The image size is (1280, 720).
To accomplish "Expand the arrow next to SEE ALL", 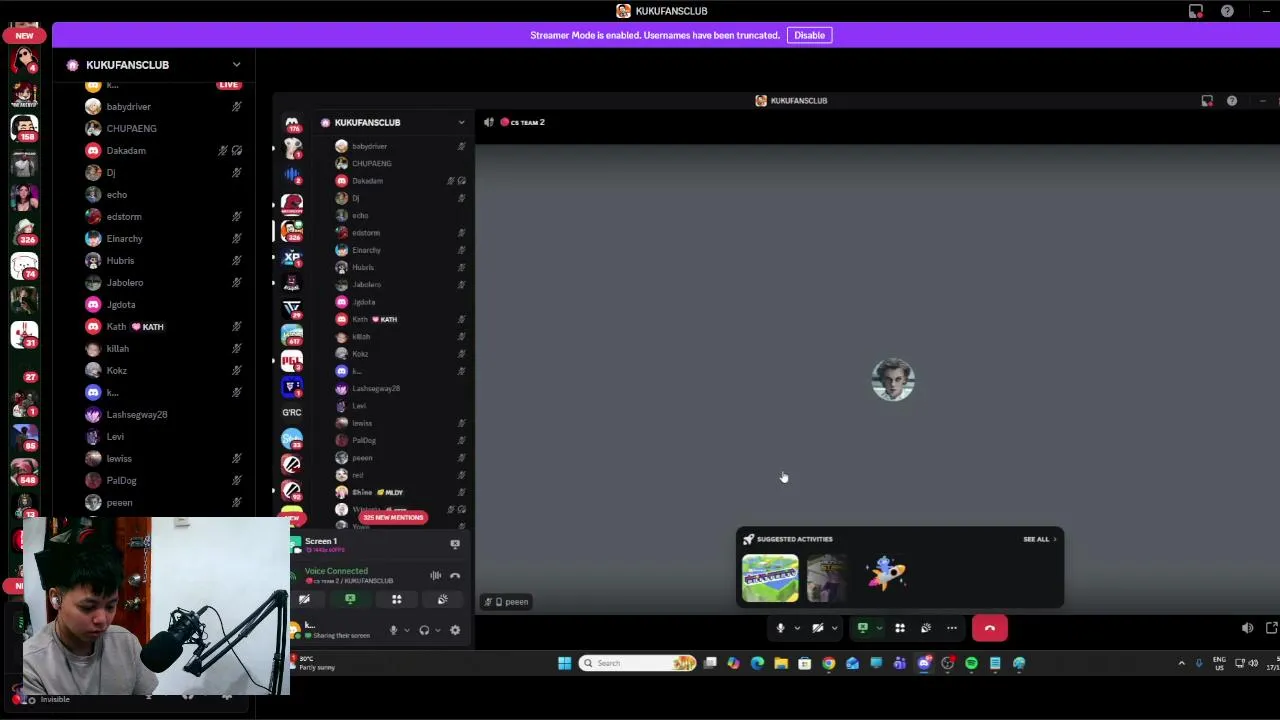I will click(1054, 539).
